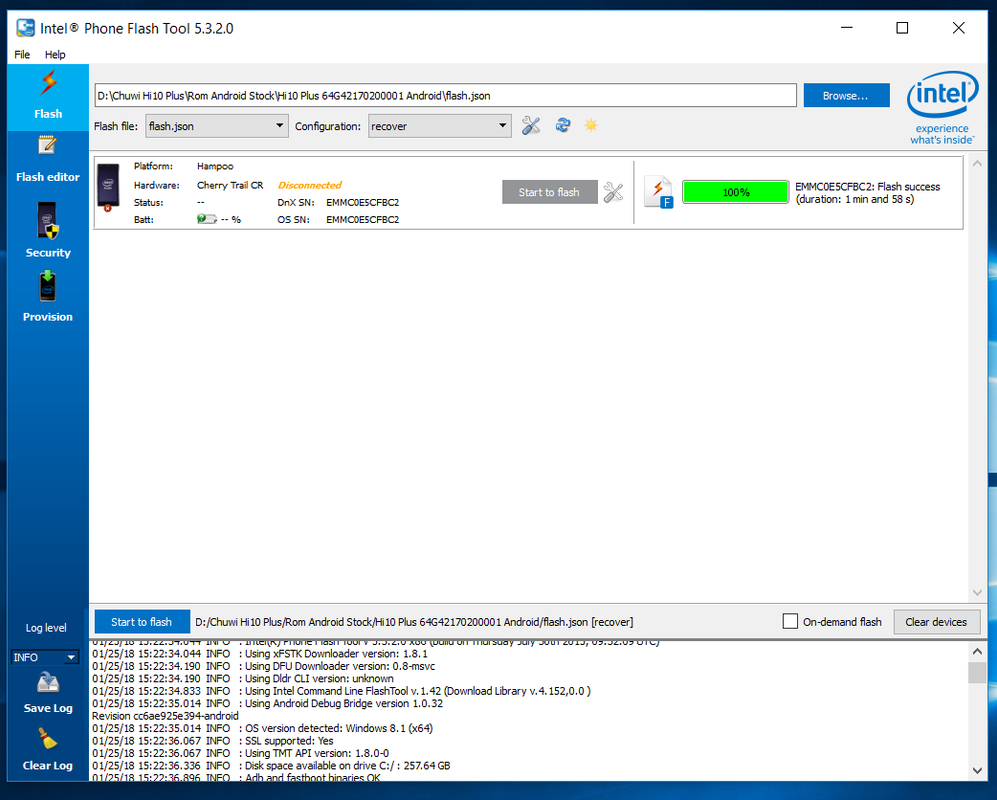Click log panel scrollbar down arrow

pos(977,770)
